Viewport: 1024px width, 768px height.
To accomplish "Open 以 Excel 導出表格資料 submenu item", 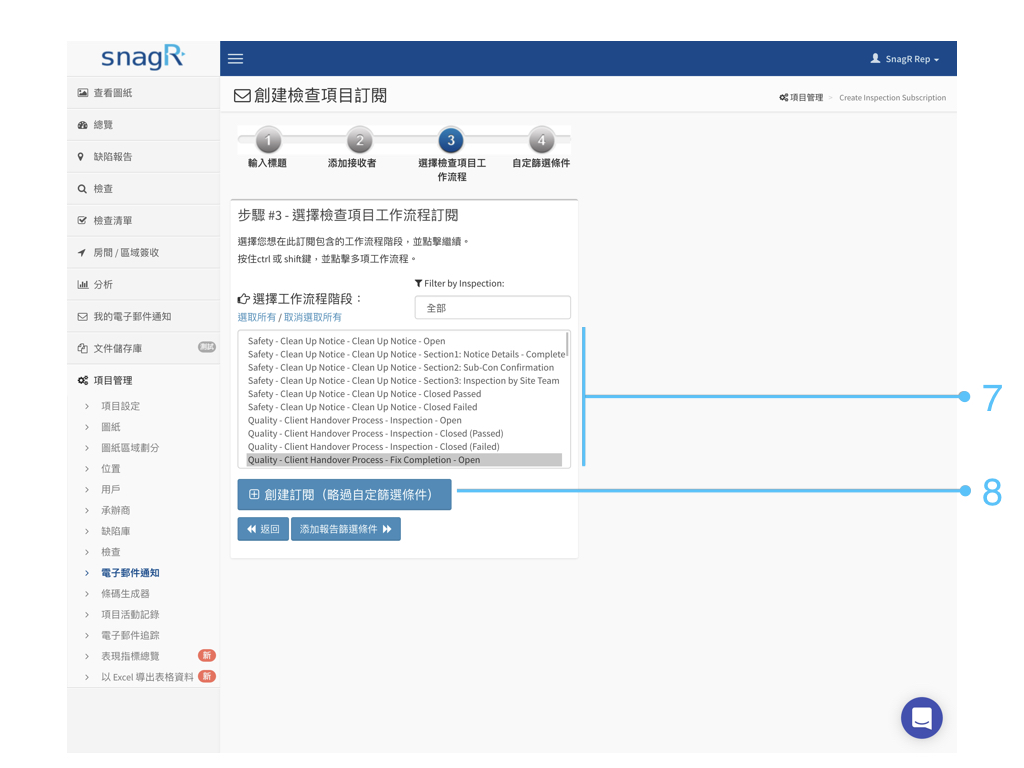I will (147, 677).
